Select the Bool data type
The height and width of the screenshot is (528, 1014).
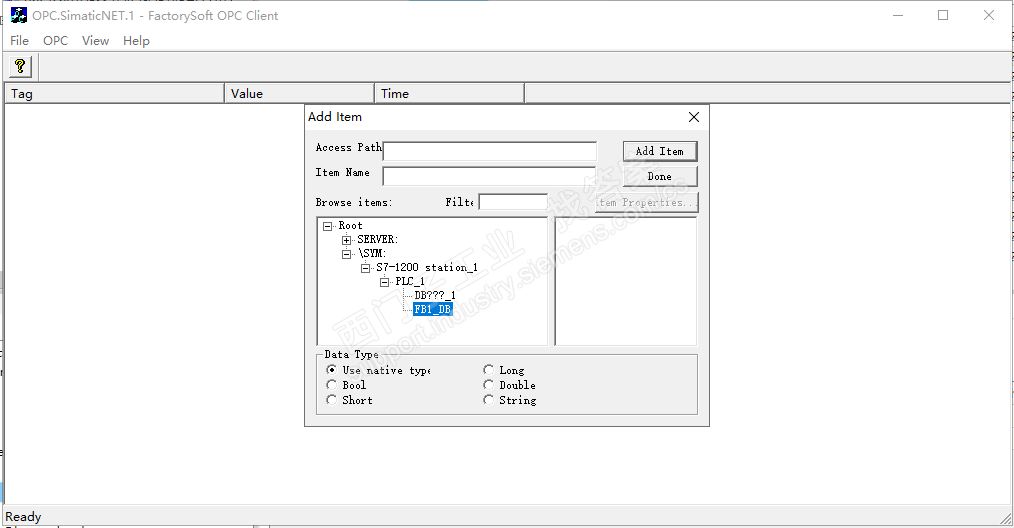[332, 384]
